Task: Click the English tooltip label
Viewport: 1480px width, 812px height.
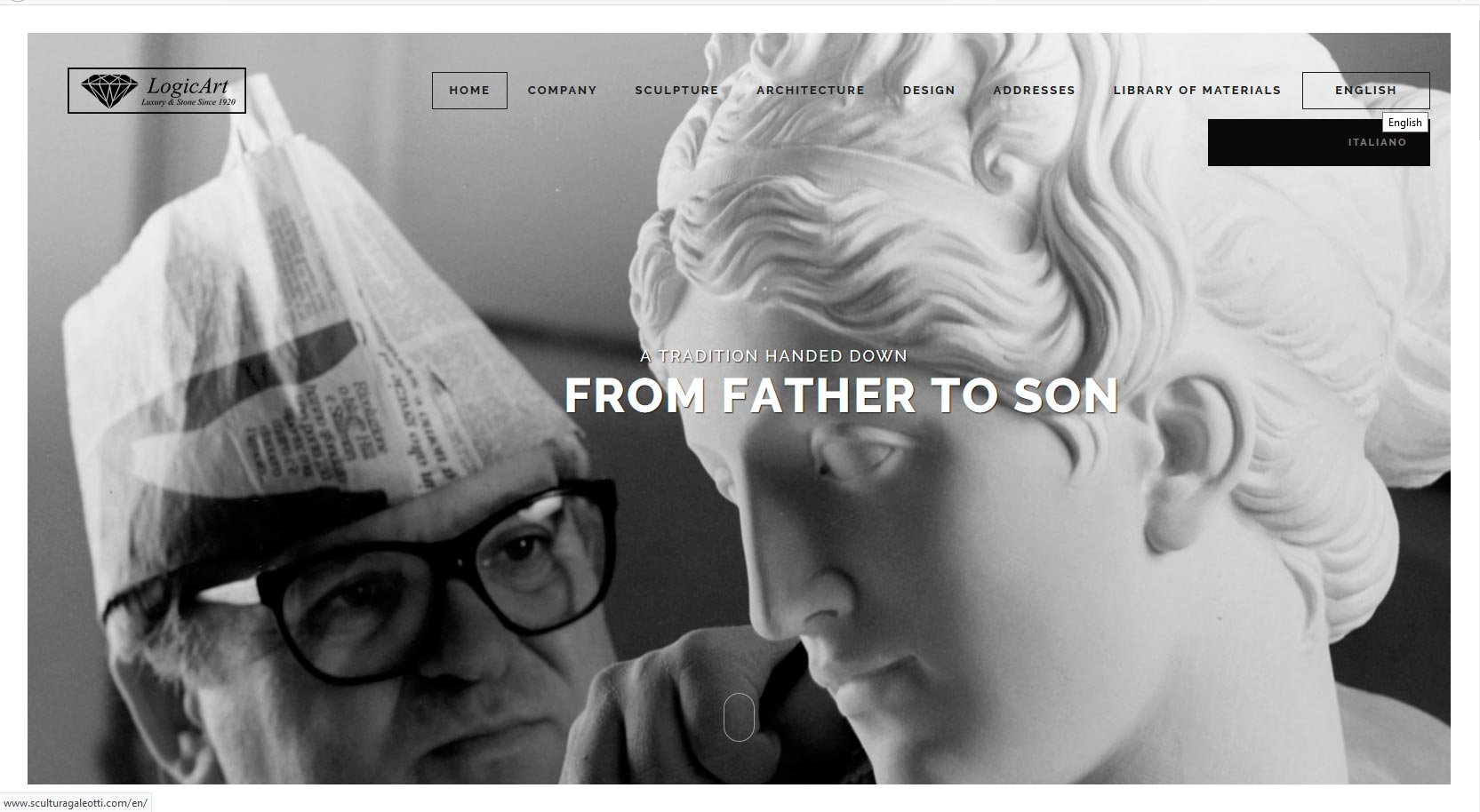Action: pos(1404,123)
